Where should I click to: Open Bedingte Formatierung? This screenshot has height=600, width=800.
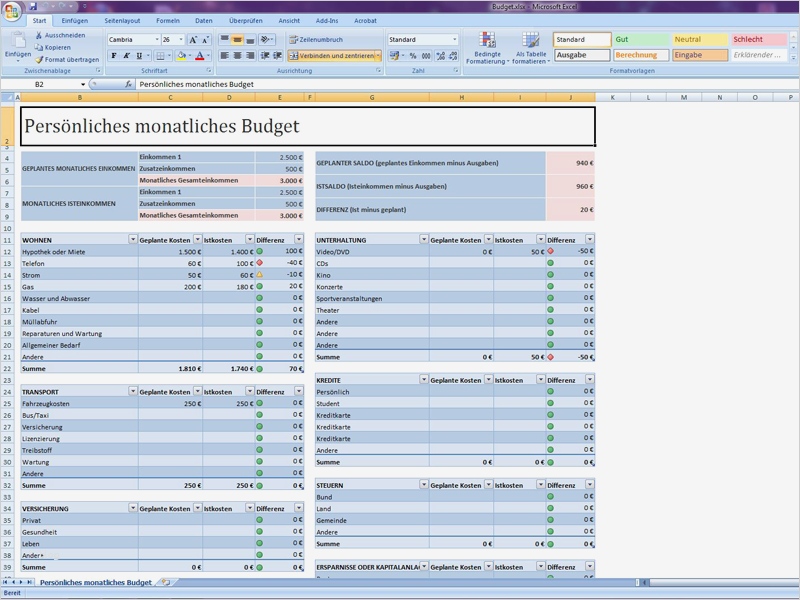[x=487, y=48]
